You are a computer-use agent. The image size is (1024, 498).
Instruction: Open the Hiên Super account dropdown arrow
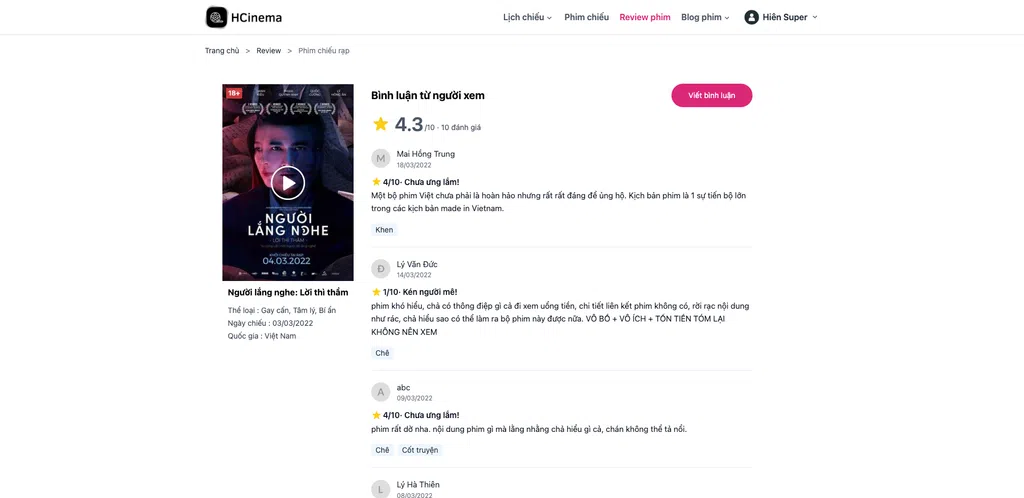coord(814,18)
